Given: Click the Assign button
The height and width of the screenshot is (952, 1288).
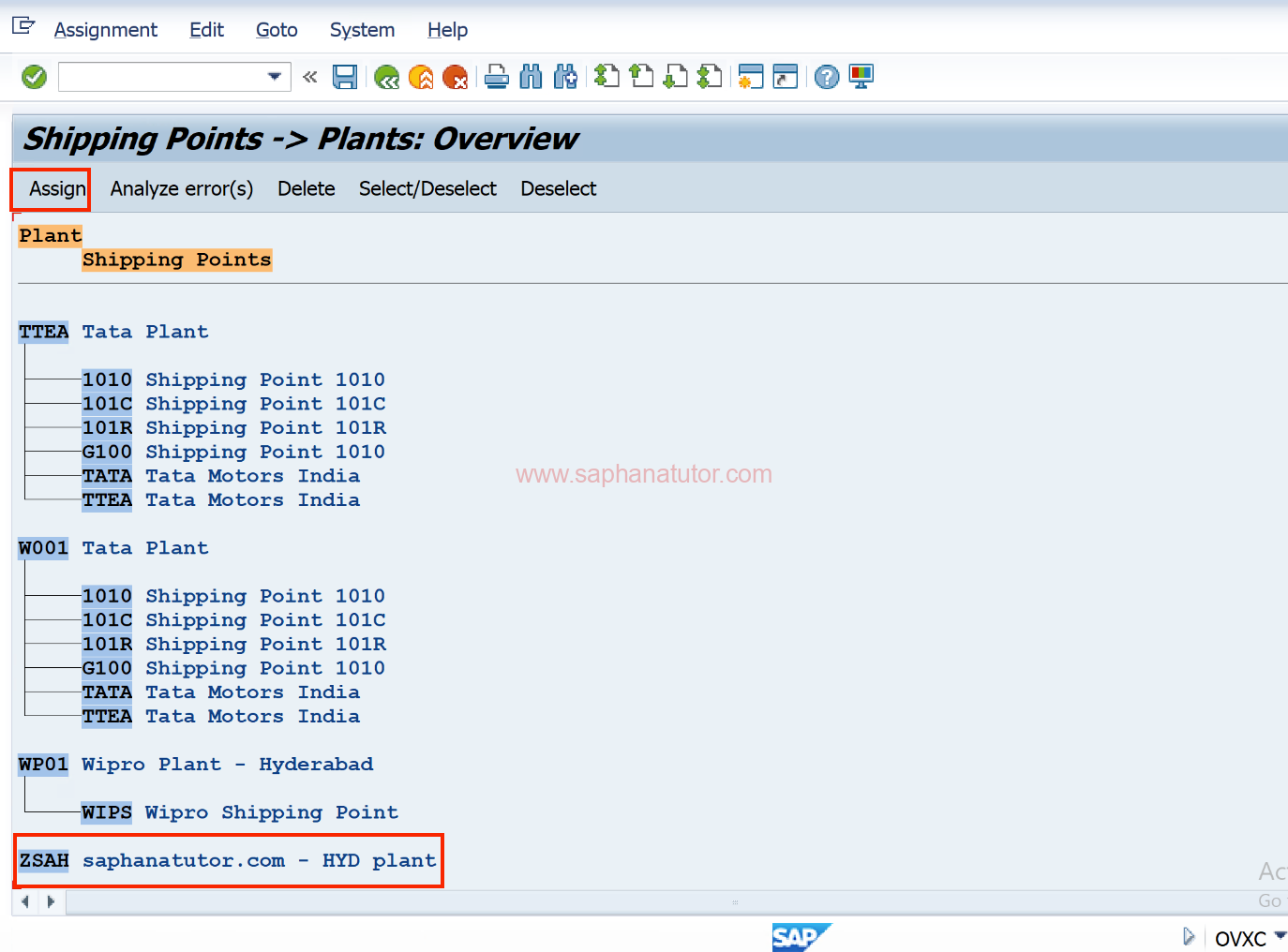Looking at the screenshot, I should click(57, 189).
